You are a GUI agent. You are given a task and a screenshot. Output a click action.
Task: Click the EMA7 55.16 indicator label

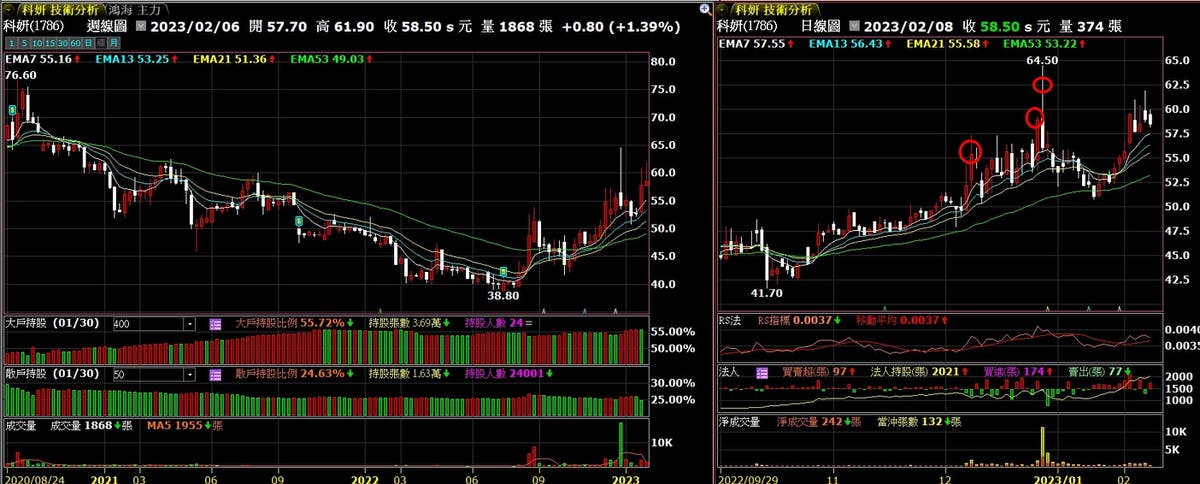36,61
